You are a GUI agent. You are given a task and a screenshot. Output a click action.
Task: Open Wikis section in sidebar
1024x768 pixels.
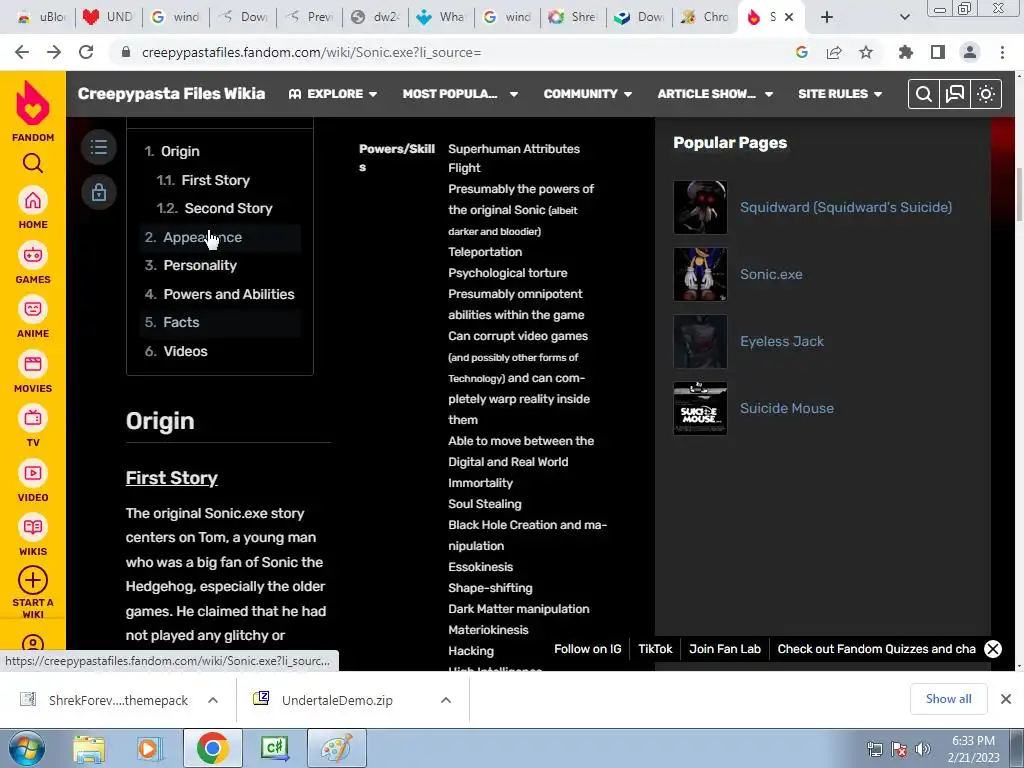click(33, 527)
